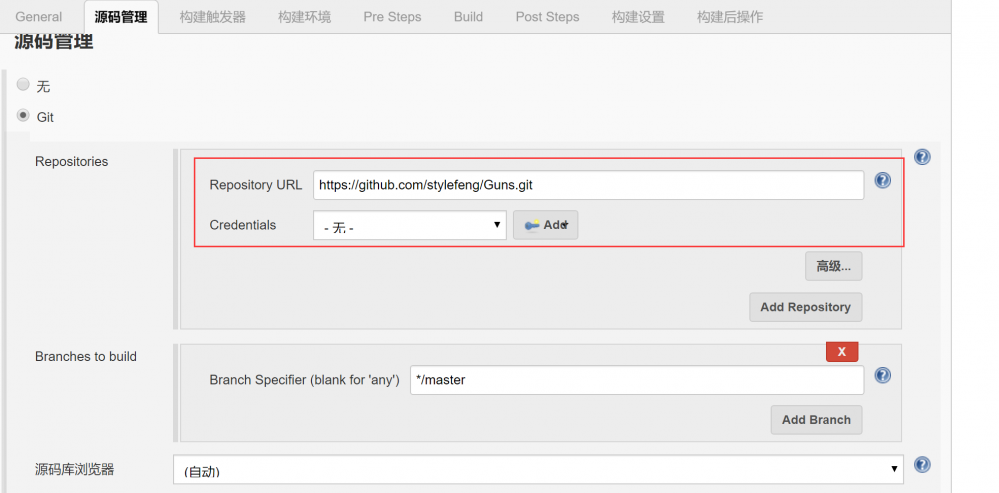Switch to the Build tab

point(468,17)
